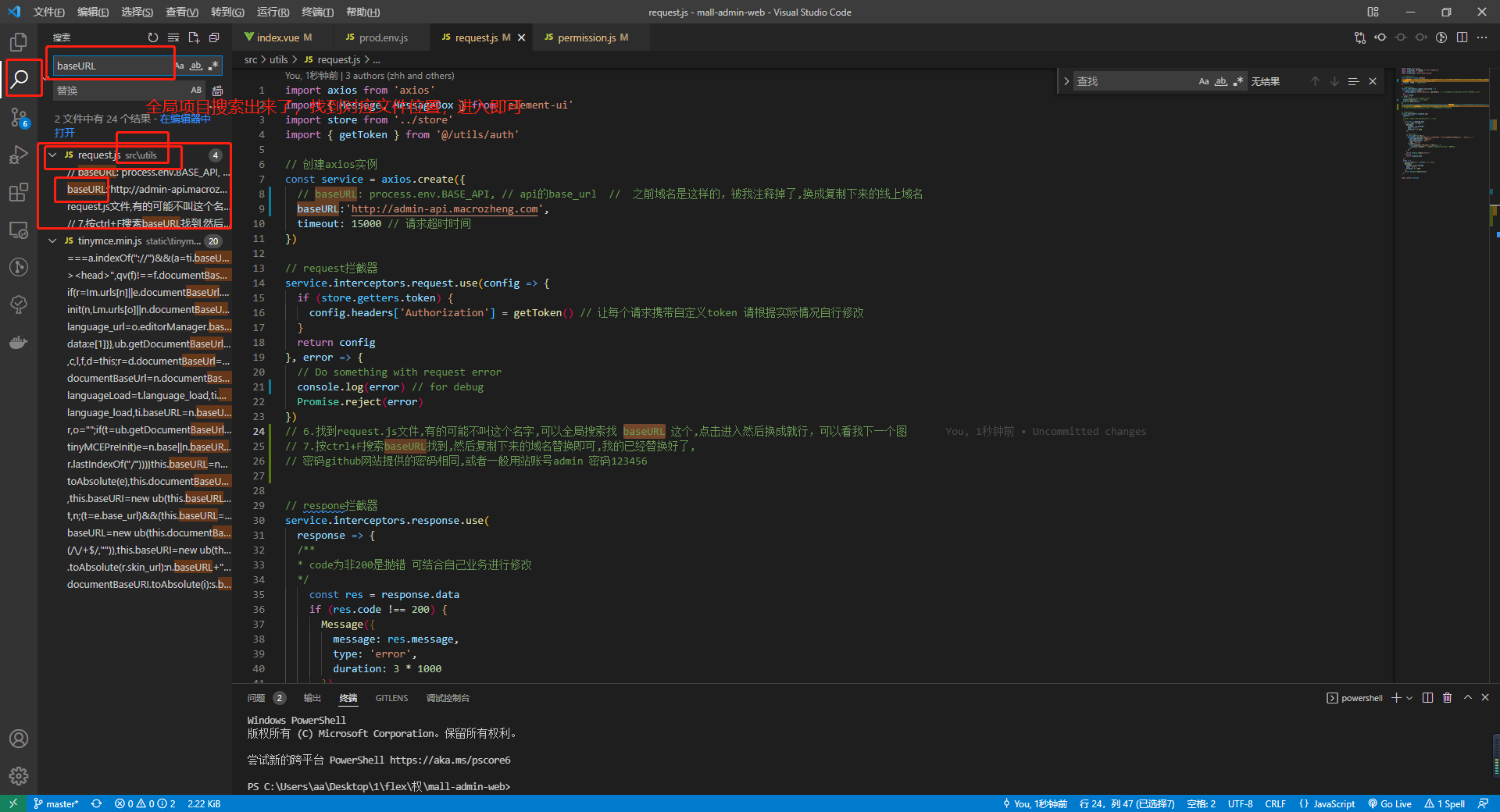This screenshot has height=812, width=1500.
Task: Kill the terminal with trash icon
Action: [x=1447, y=698]
